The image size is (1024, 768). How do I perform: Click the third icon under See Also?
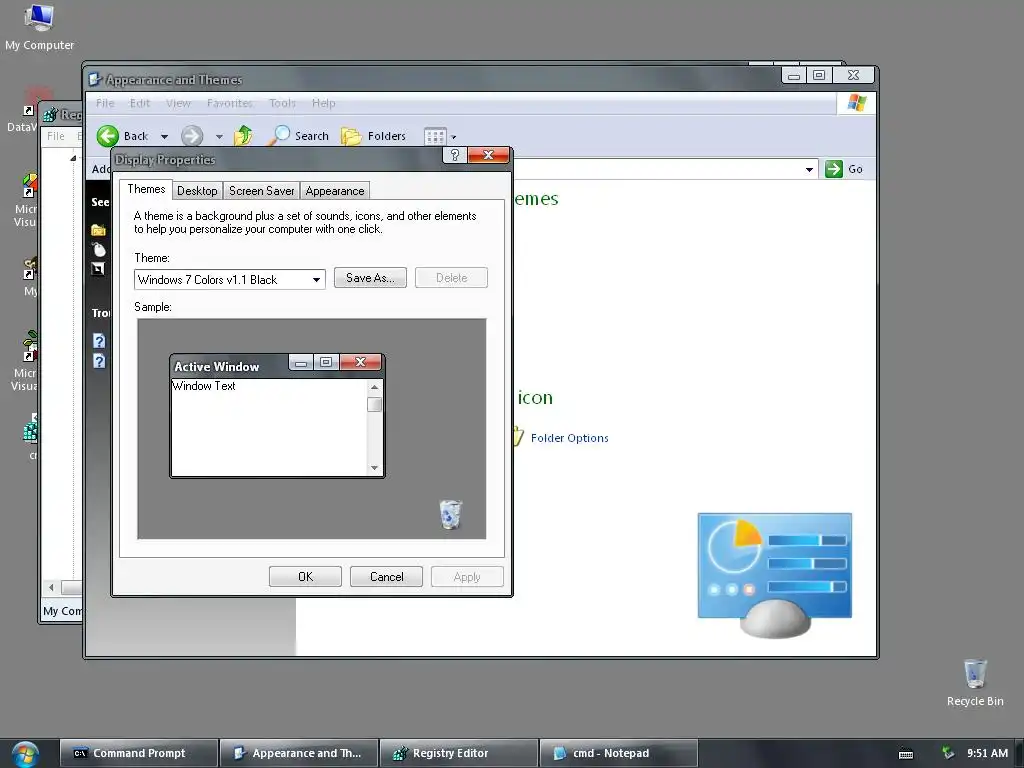tap(99, 268)
